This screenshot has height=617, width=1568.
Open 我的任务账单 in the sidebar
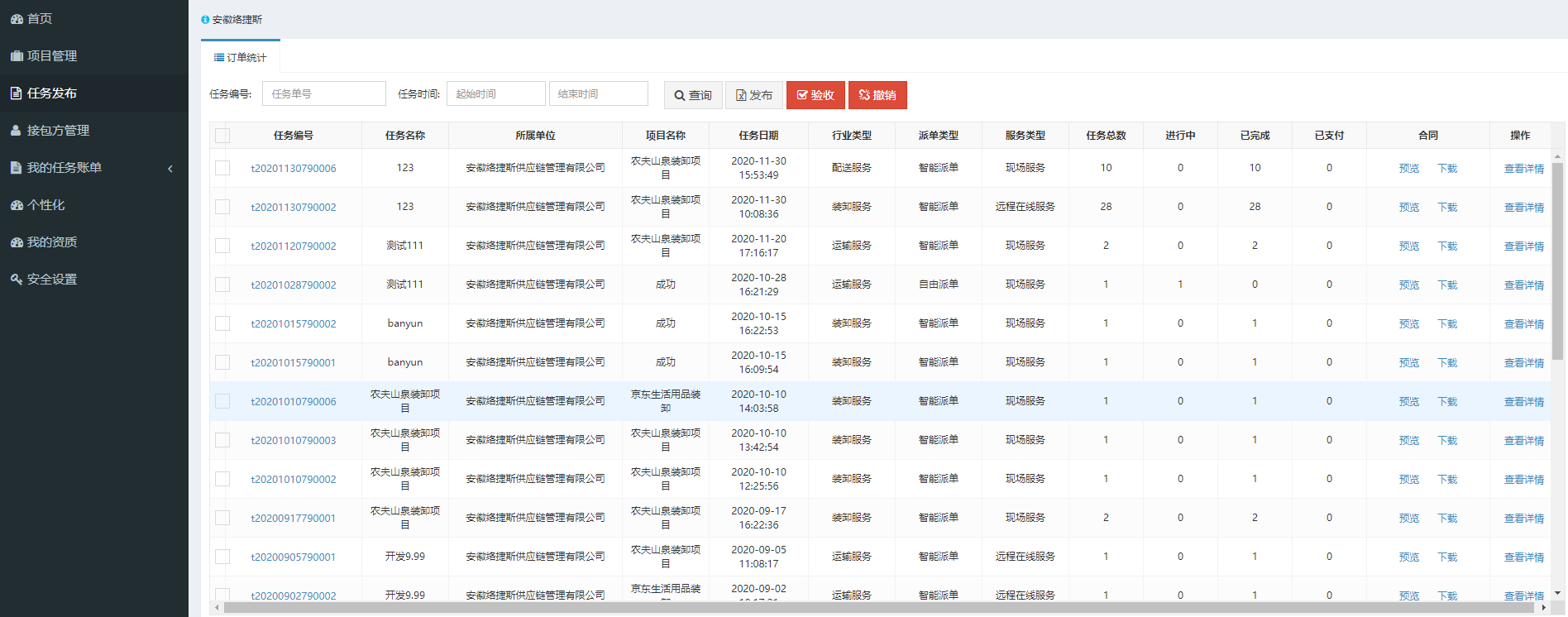point(65,168)
